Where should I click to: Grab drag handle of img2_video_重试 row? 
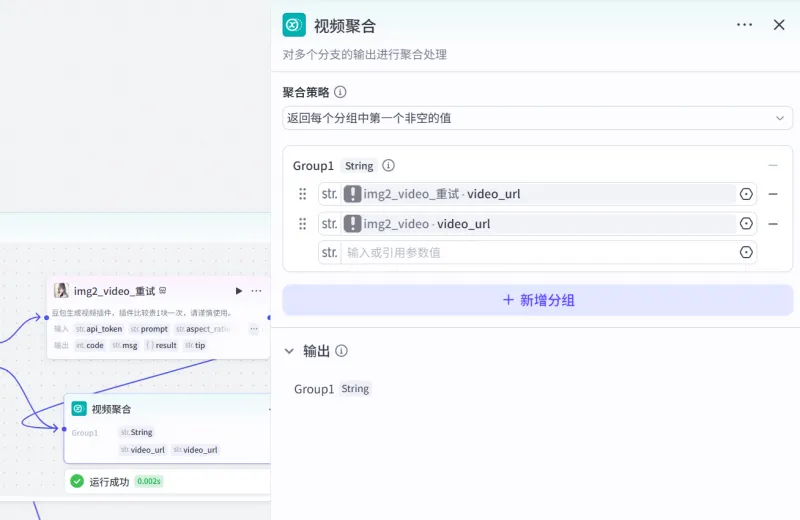coord(303,194)
